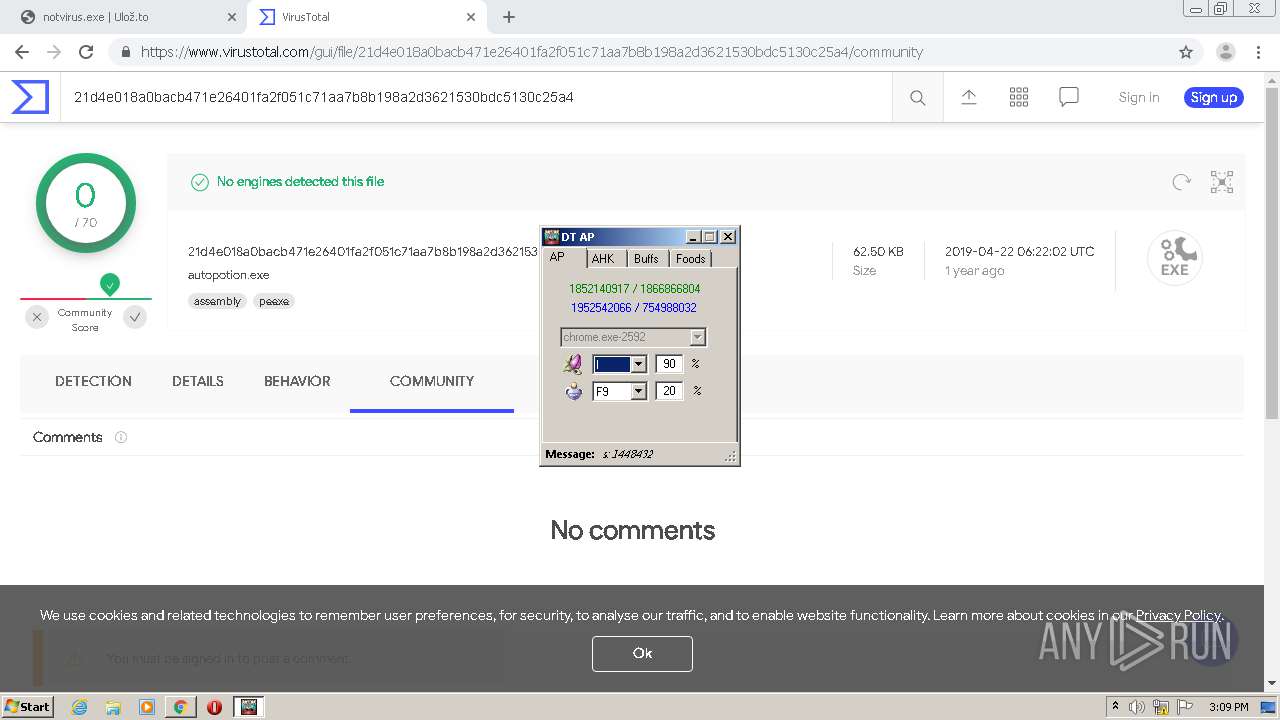
Task: Open Windows Explorer folder in taskbar
Action: [x=113, y=707]
